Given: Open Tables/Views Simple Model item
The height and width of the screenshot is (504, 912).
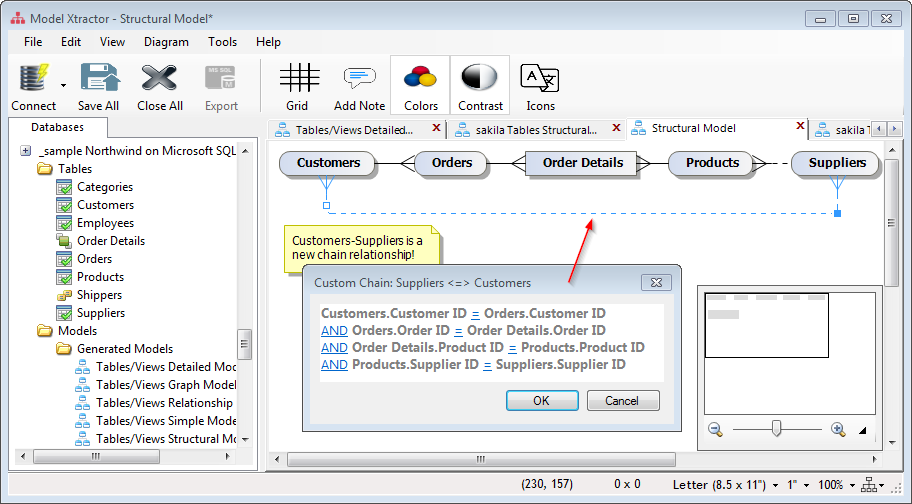Looking at the screenshot, I should (166, 421).
